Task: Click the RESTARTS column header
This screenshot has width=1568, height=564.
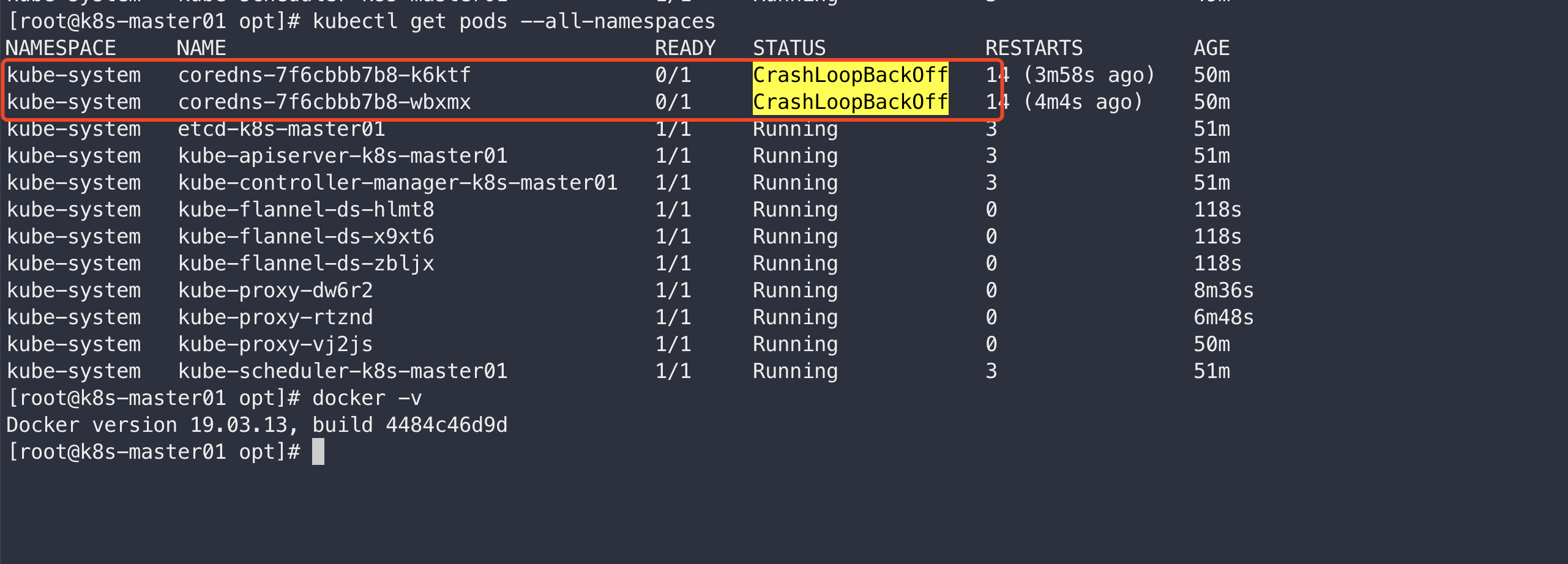Action: tap(1034, 48)
